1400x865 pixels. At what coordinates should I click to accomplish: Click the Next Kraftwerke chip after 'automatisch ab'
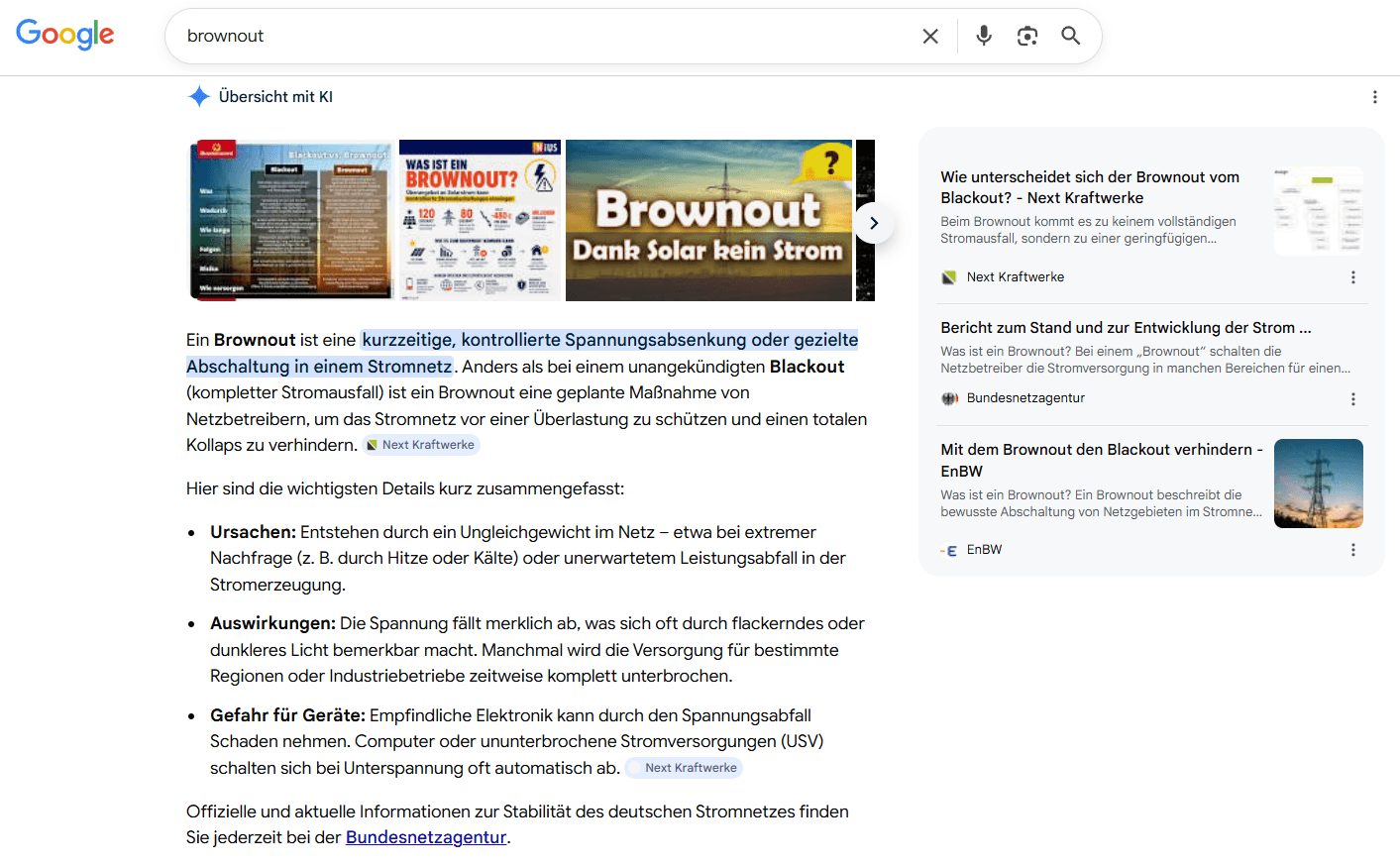tap(684, 768)
